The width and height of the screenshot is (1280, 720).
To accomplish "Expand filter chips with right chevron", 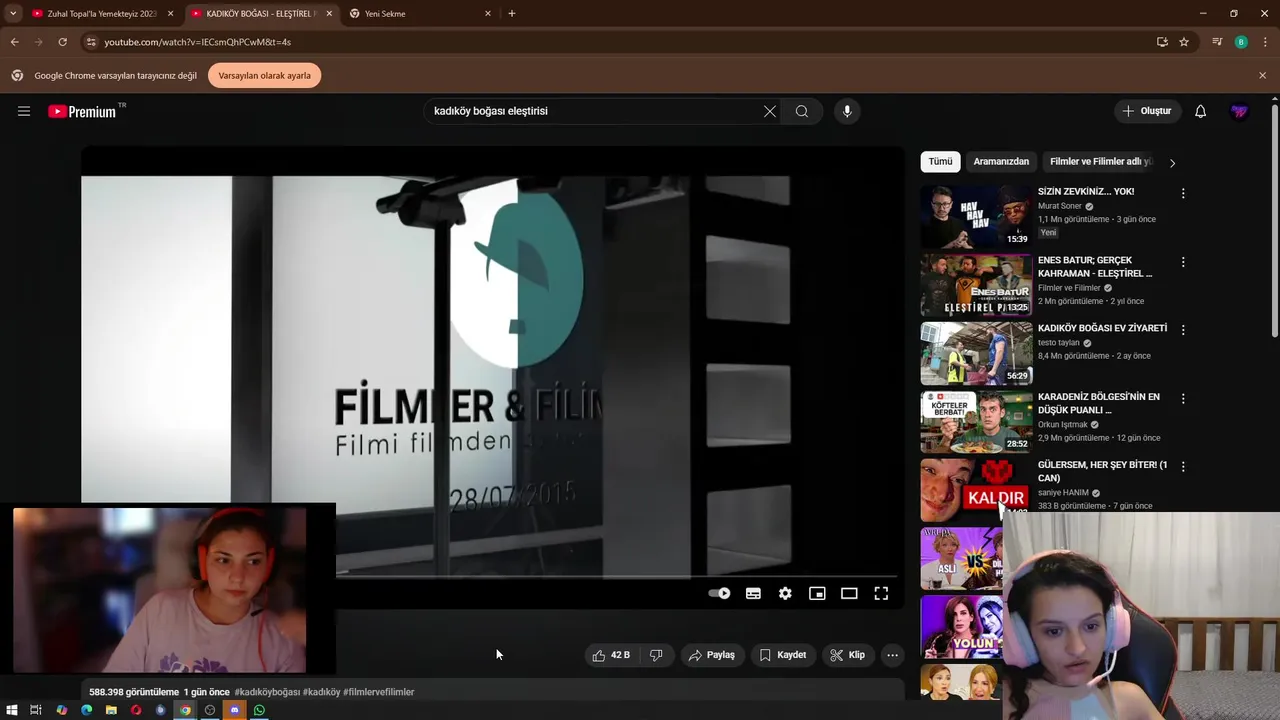I will [1172, 162].
